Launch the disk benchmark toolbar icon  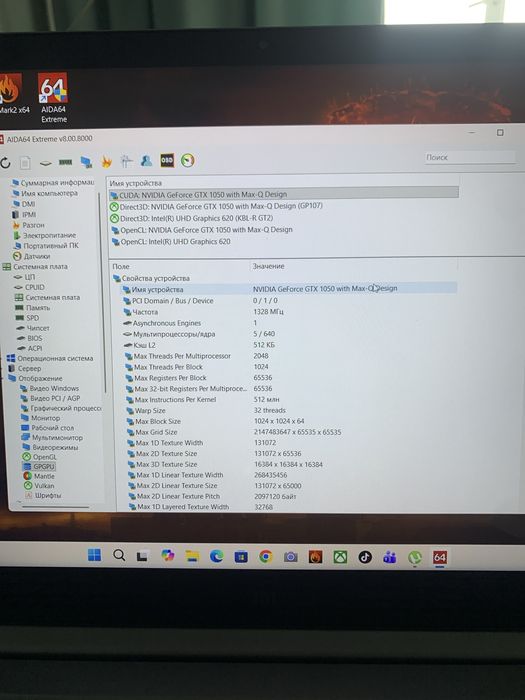tap(45, 163)
